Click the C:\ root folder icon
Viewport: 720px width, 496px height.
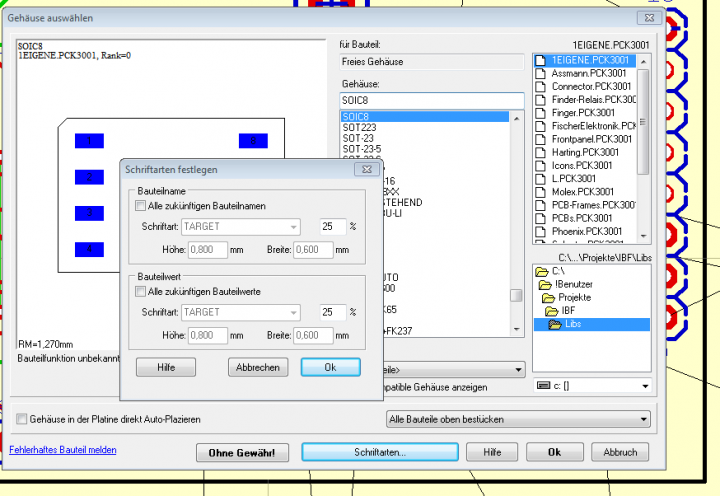pyautogui.click(x=541, y=272)
